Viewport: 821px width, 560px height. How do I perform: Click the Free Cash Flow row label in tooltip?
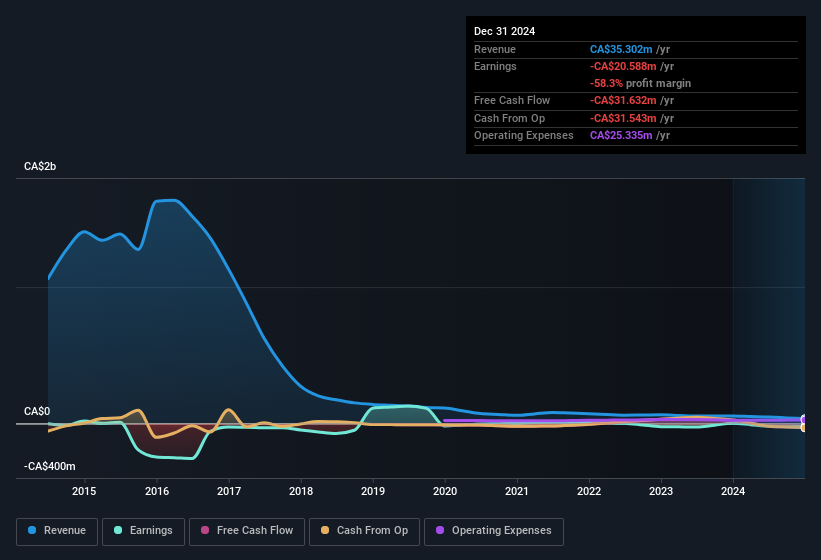(x=512, y=100)
